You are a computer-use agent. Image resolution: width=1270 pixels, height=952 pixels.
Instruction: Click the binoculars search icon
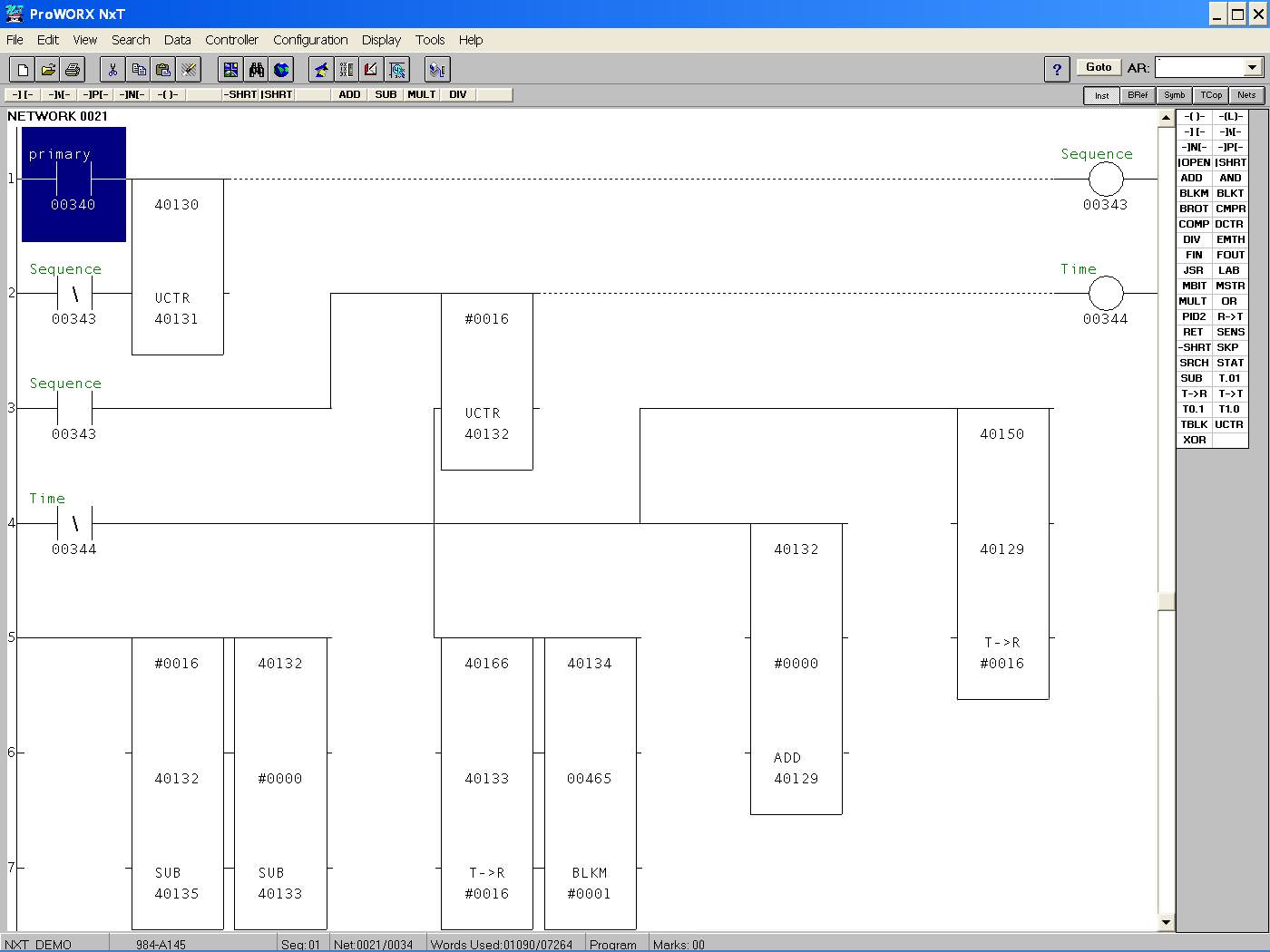point(257,69)
